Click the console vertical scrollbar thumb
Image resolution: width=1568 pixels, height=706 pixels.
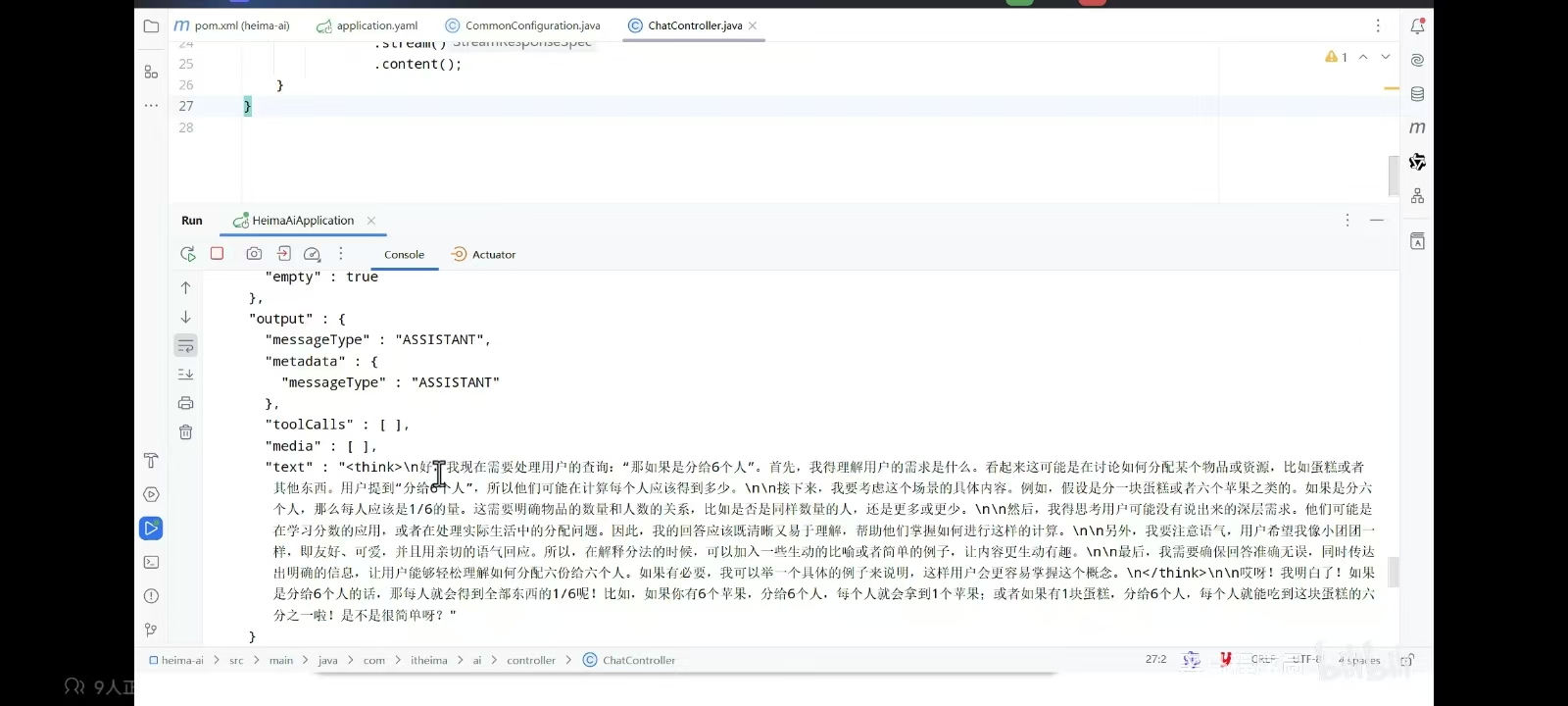click(1394, 572)
